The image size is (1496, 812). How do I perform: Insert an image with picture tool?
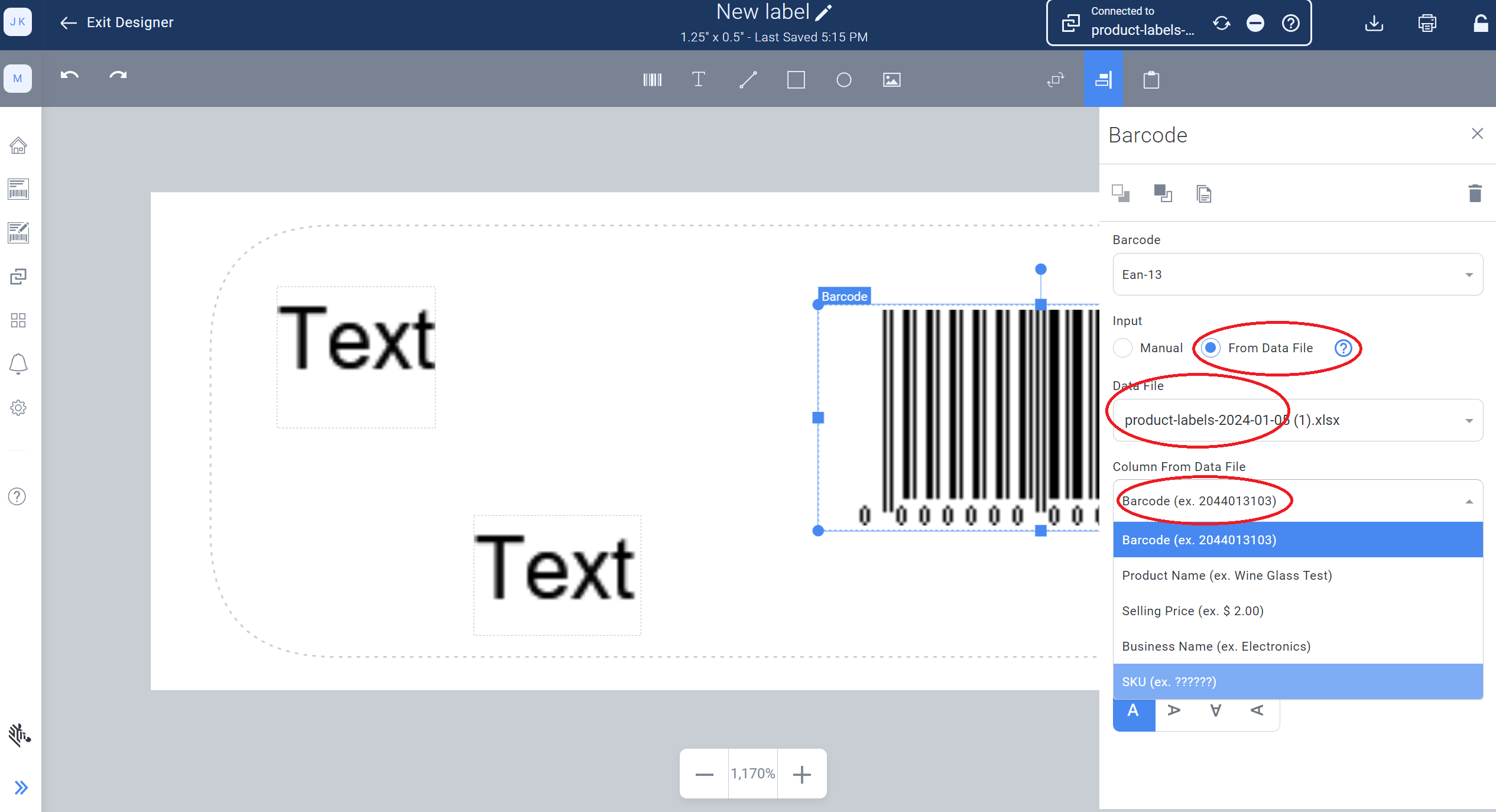892,80
